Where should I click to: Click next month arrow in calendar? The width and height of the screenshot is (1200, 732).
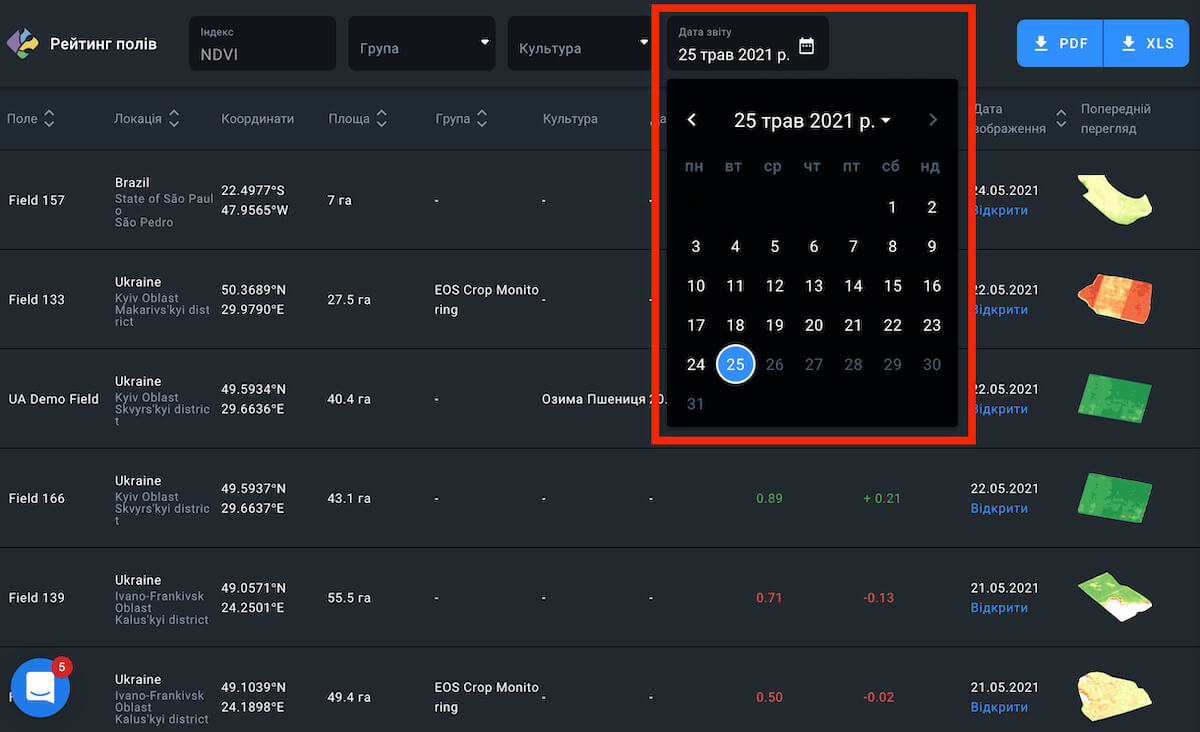coord(933,120)
